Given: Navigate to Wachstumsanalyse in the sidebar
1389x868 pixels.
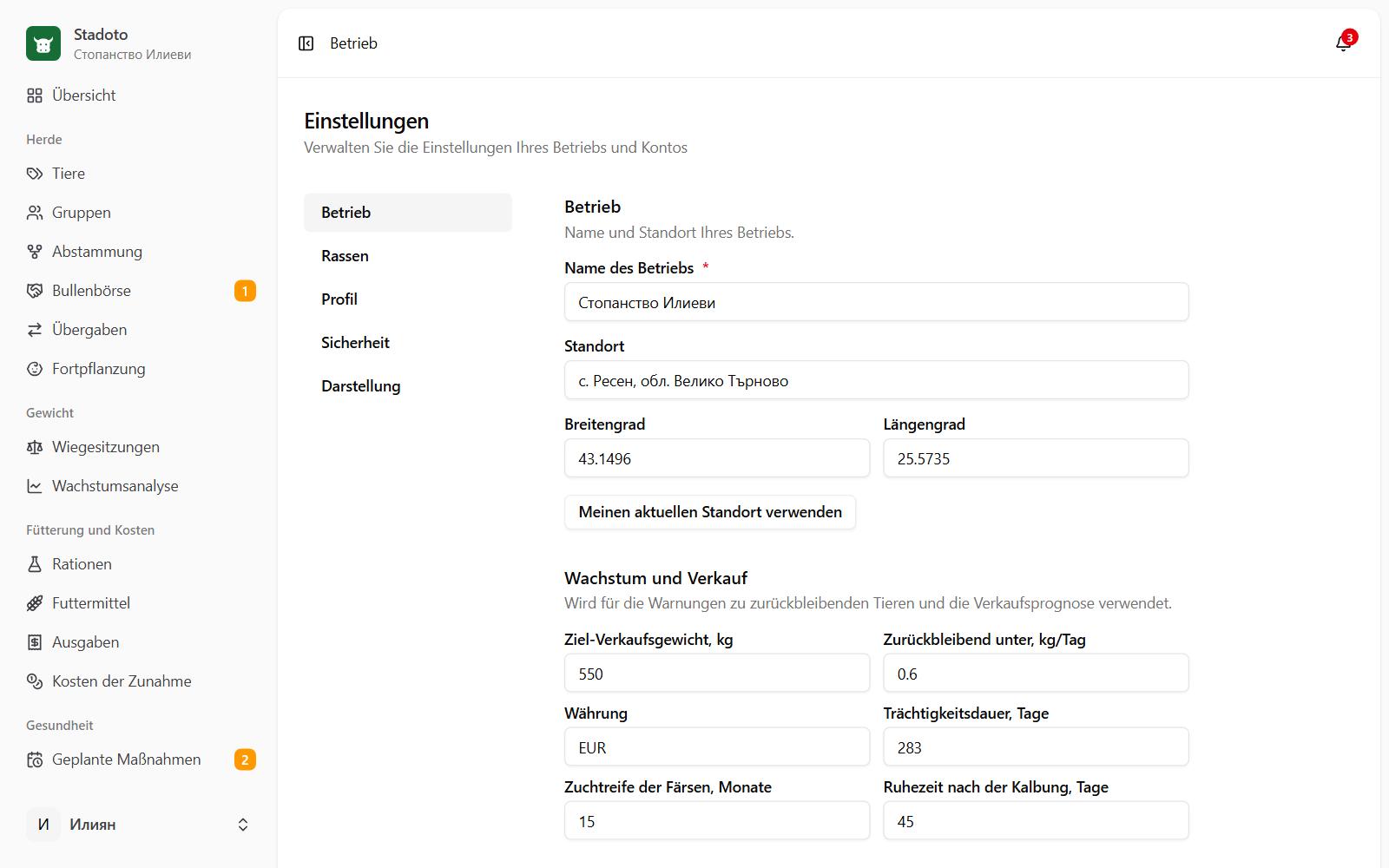Looking at the screenshot, I should point(139,486).
